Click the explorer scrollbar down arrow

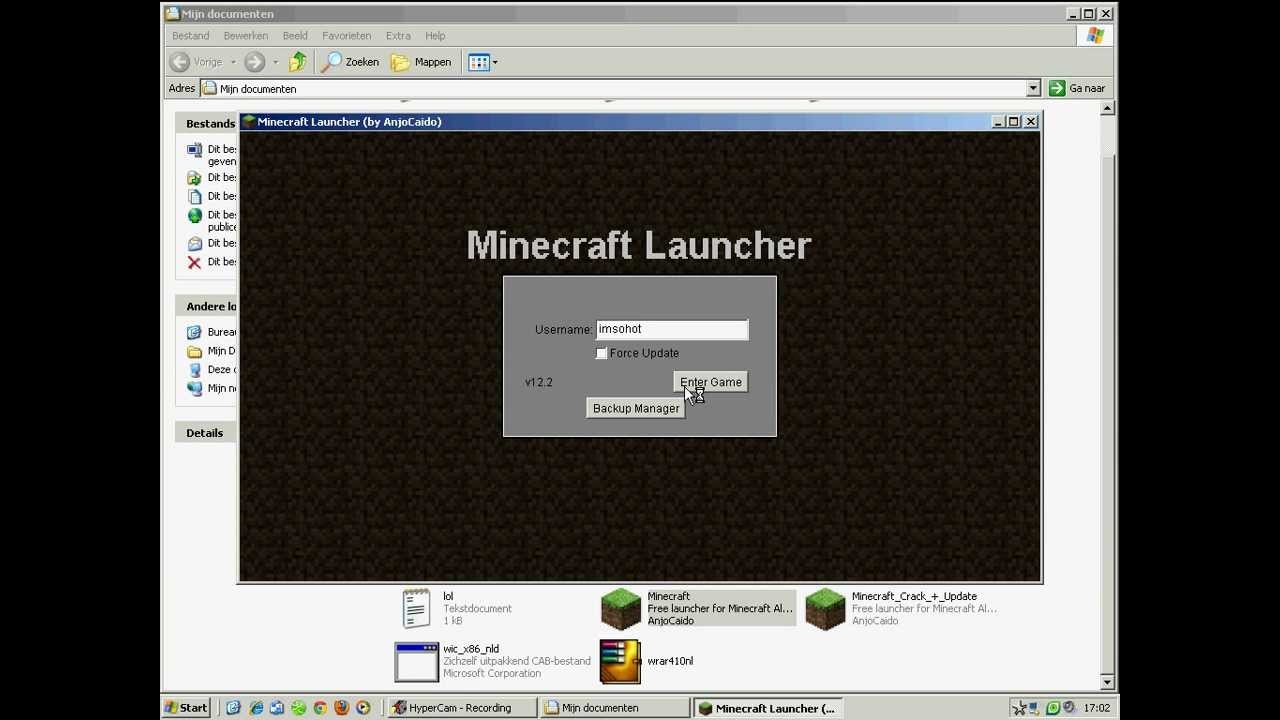coord(1107,683)
